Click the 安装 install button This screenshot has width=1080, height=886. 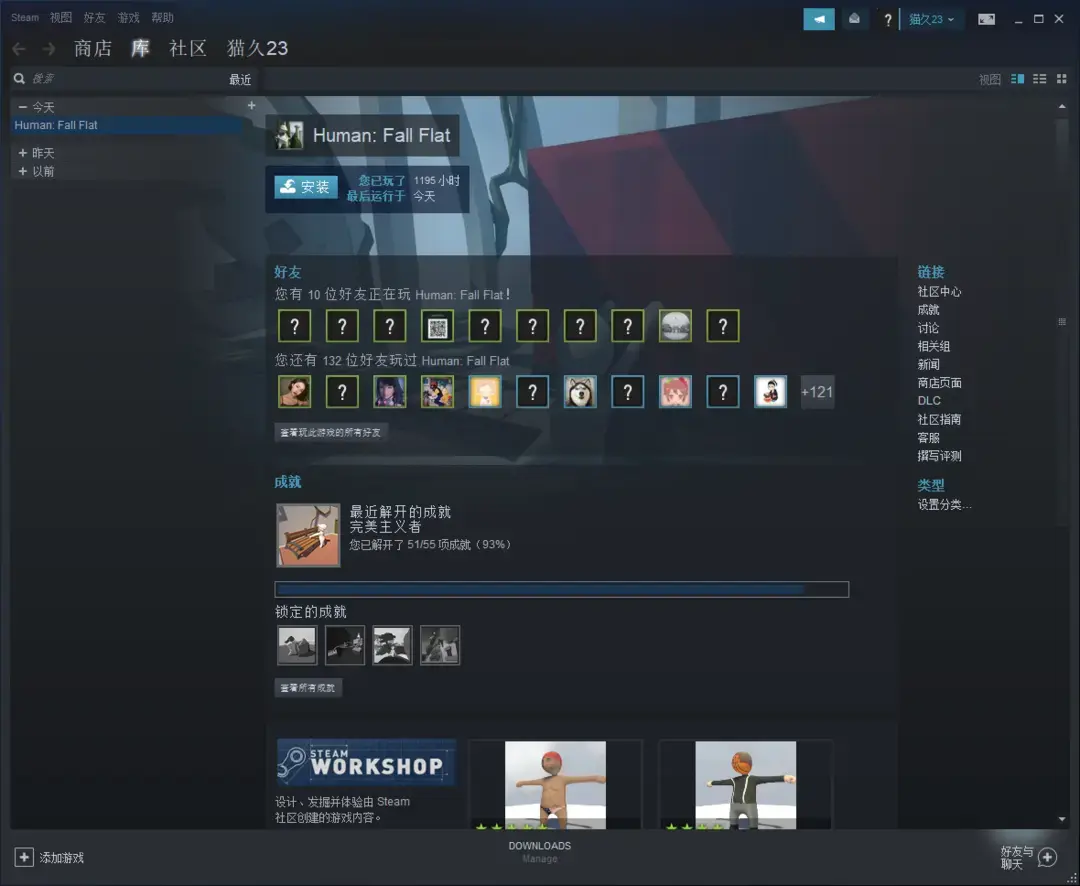click(306, 187)
